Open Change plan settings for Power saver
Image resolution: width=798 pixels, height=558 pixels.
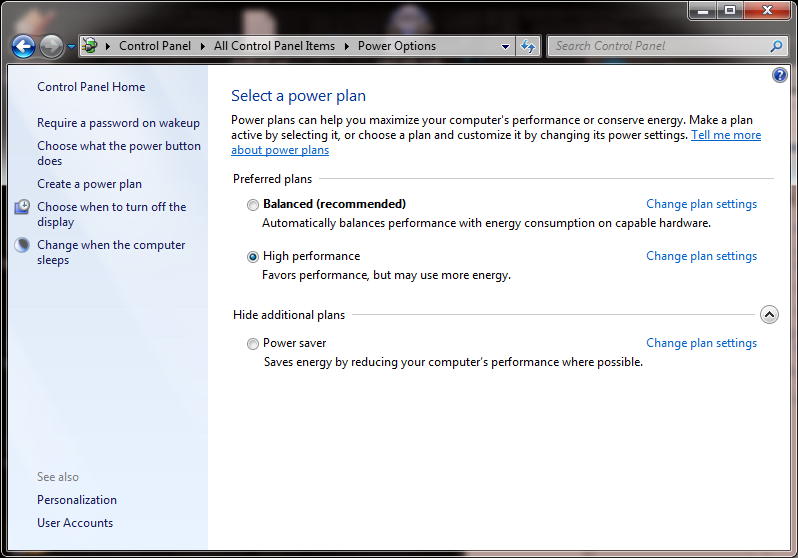click(x=701, y=343)
